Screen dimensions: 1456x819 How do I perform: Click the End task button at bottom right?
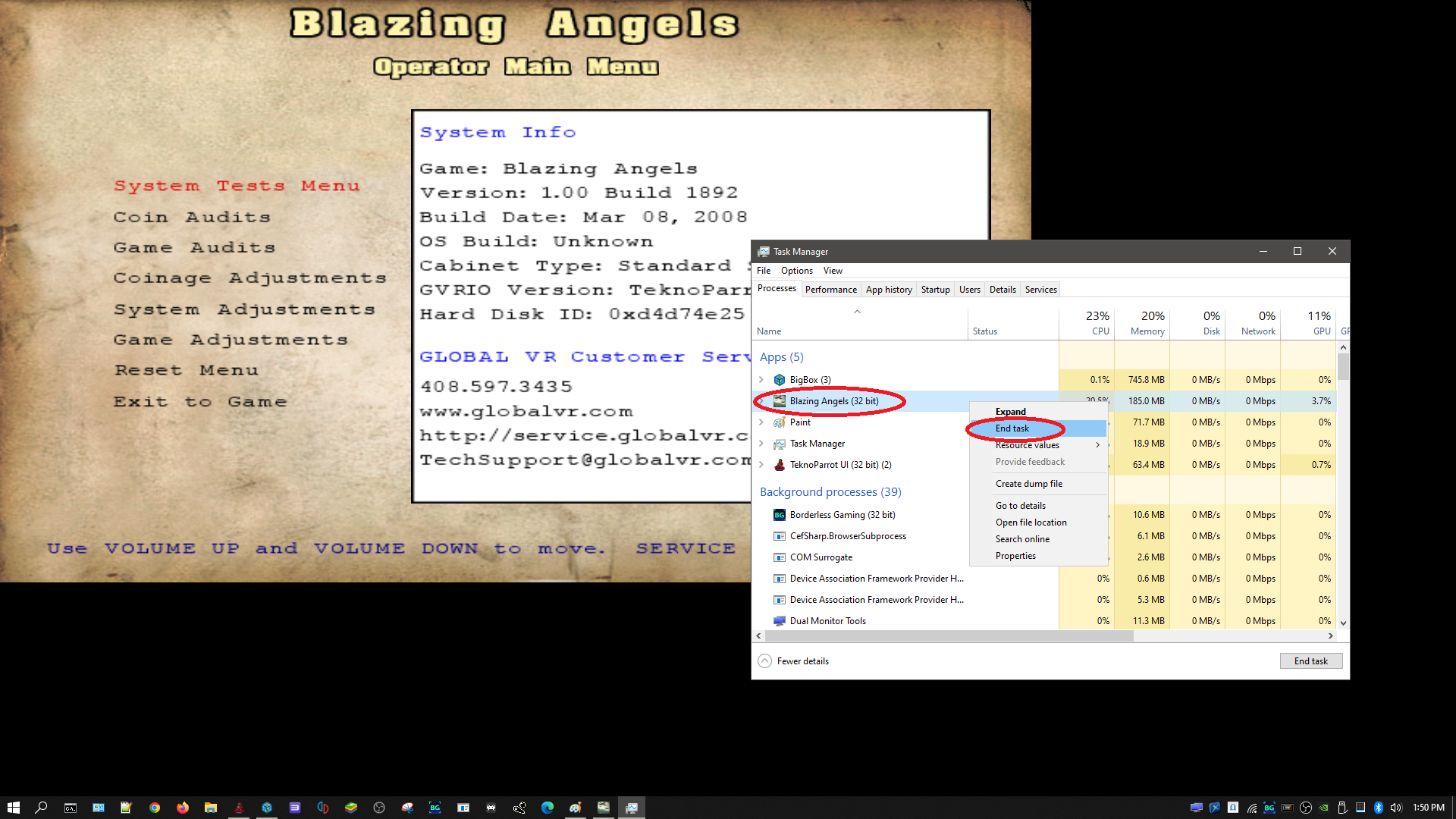(1310, 661)
